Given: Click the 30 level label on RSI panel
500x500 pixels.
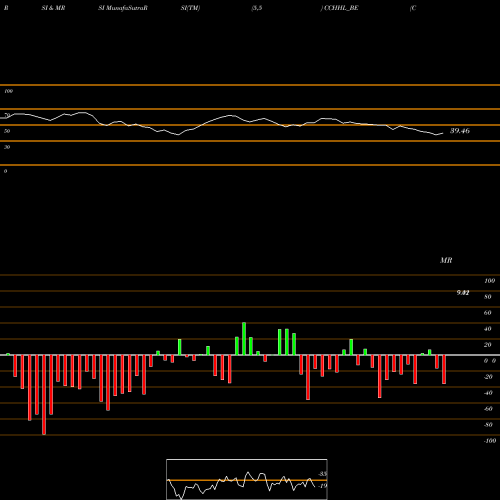Looking at the screenshot, I should coord(7,147).
